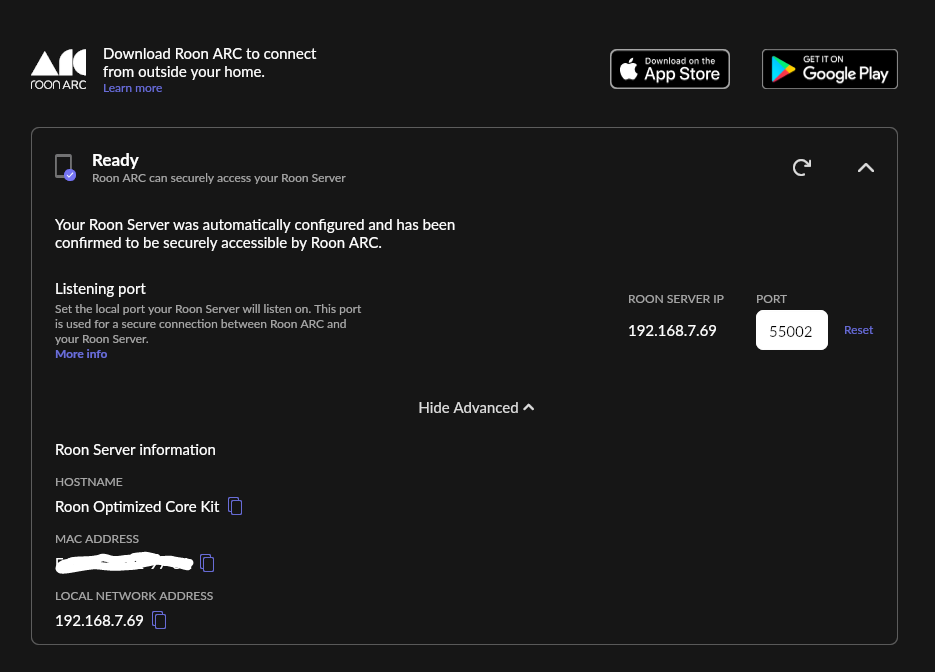935x672 pixels.
Task: Click the 'Roon ARC can securely access' subtitle
Action: point(219,178)
